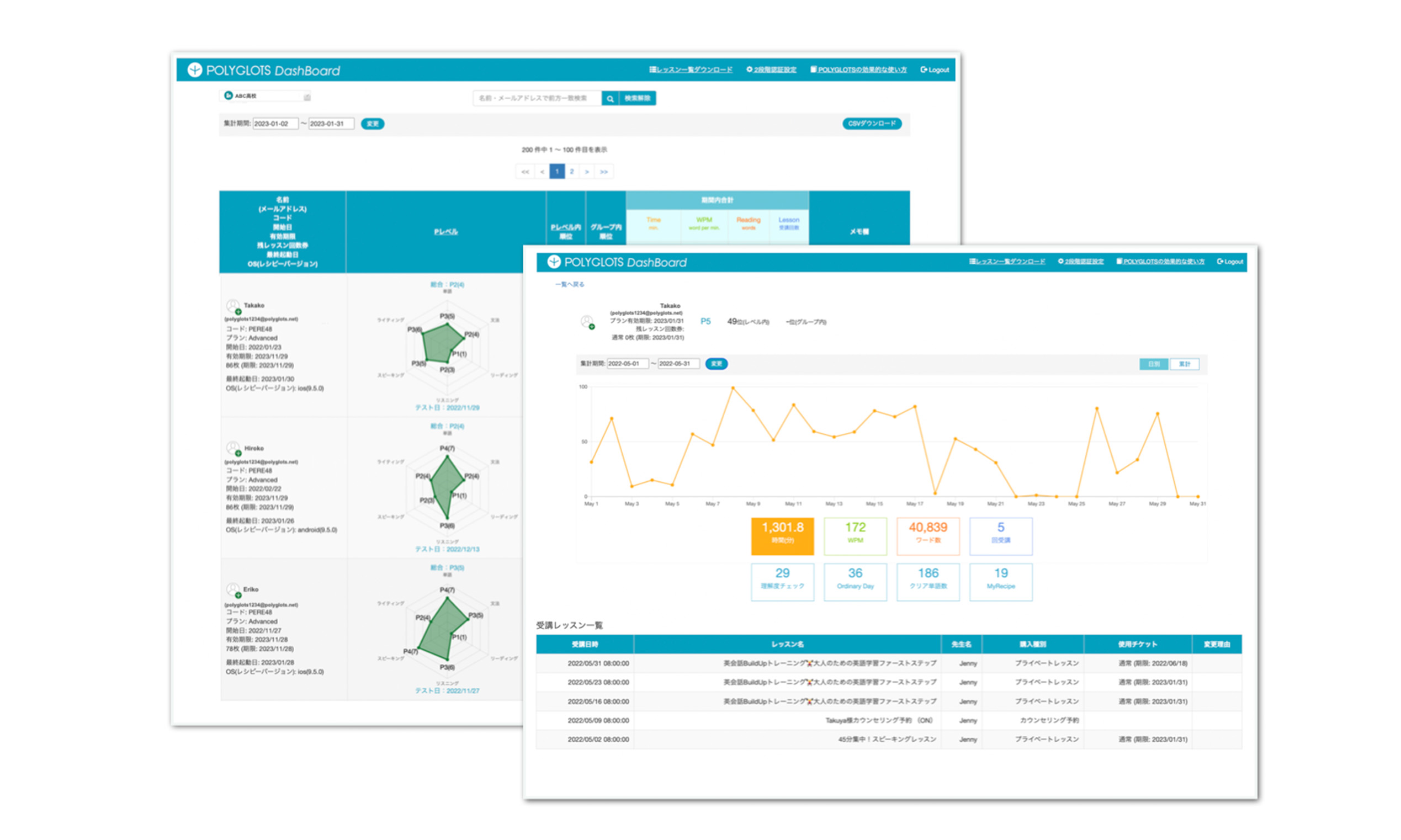Image resolution: width=1401 pixels, height=840 pixels.
Task: Click the ABC高校 group icon in back window
Action: (228, 95)
